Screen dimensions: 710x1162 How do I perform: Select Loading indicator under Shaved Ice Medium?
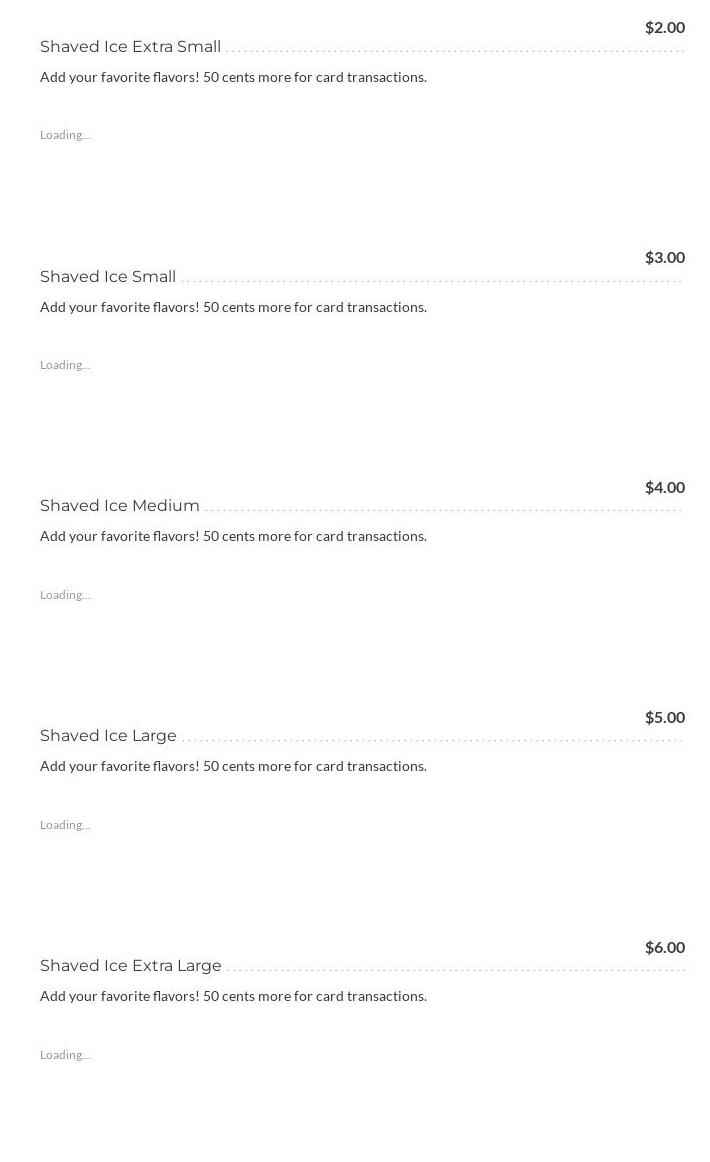(x=65, y=595)
